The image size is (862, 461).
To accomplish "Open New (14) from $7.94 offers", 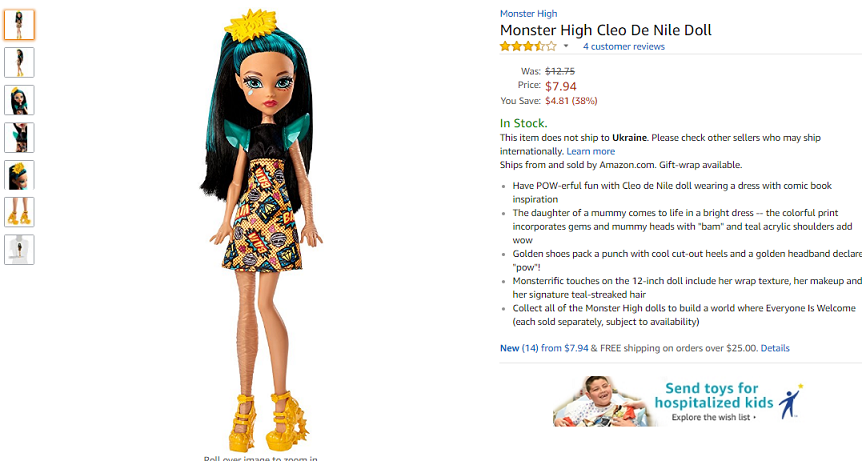I will point(544,348).
